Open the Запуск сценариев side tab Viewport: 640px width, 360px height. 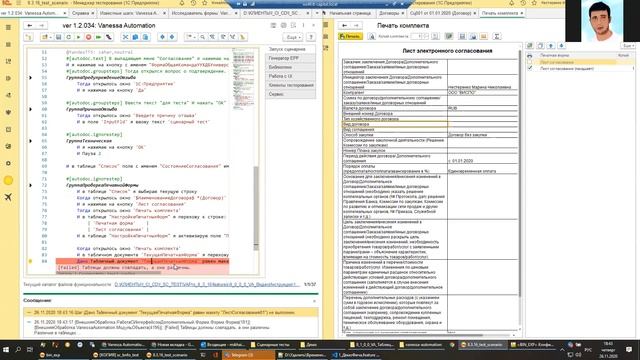pos(291,49)
